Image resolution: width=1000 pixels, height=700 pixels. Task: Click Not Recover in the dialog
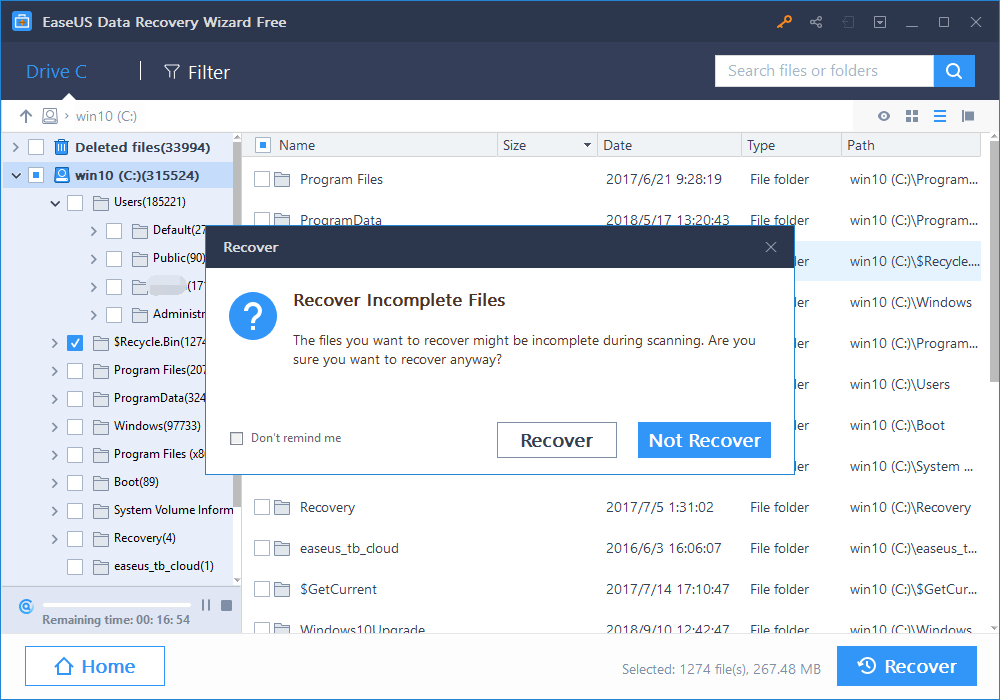(704, 440)
